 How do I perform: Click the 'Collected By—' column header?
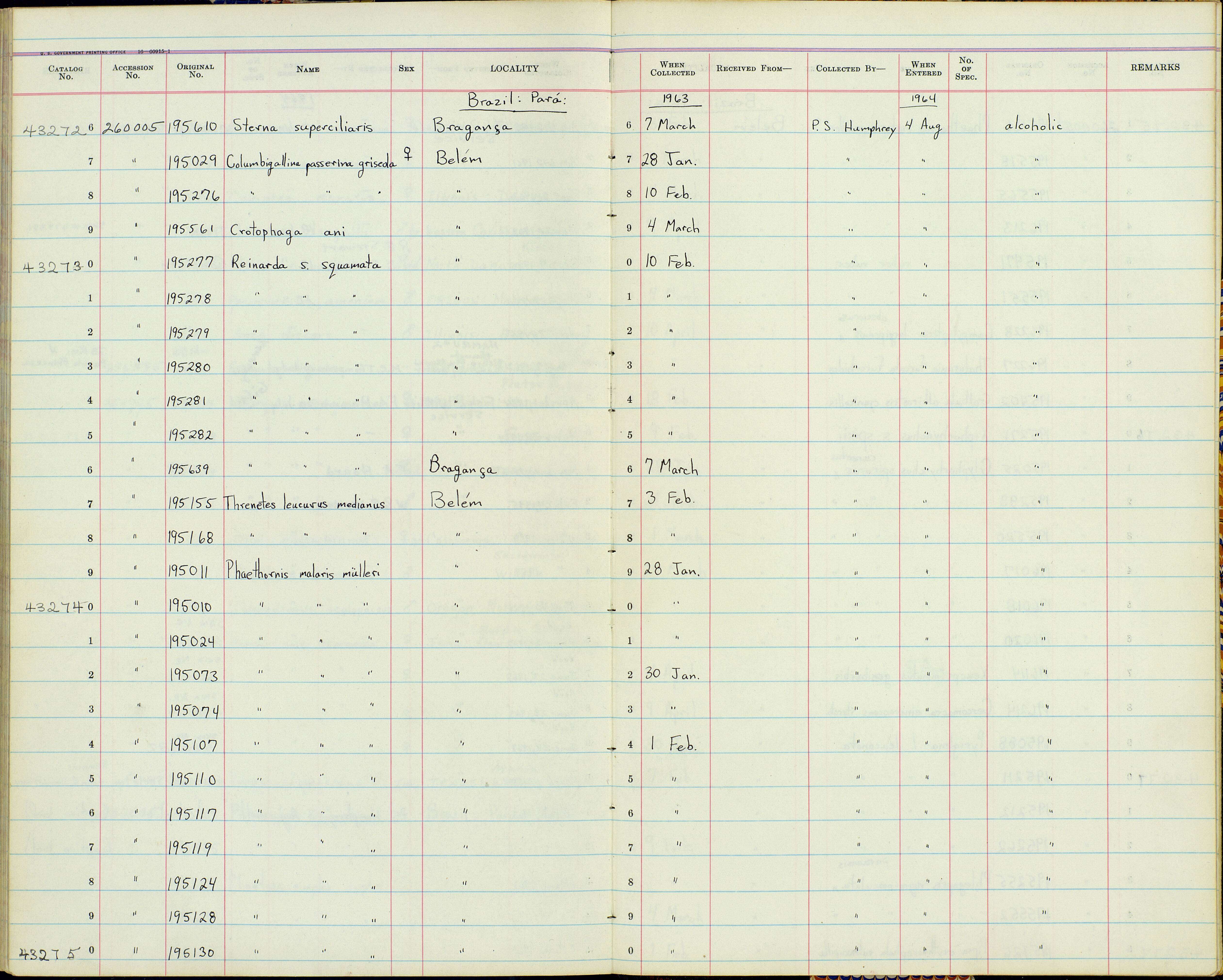click(850, 69)
